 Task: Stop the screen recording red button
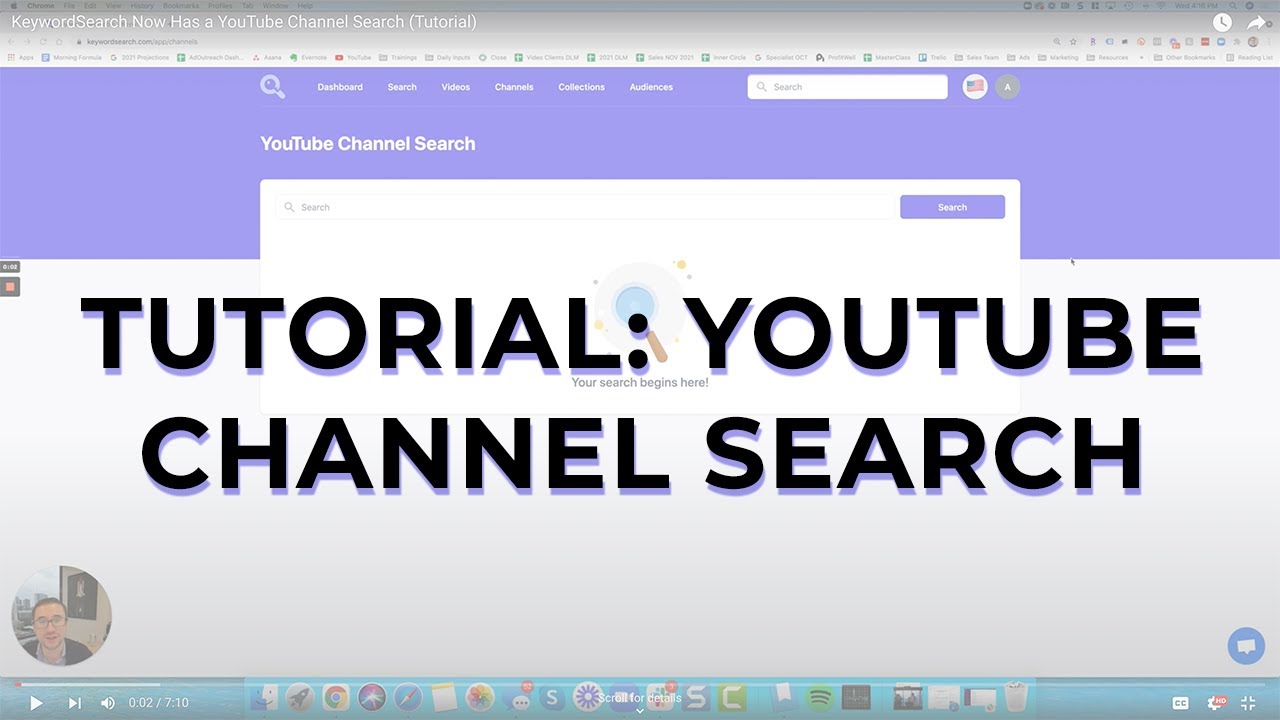pyautogui.click(x=10, y=287)
